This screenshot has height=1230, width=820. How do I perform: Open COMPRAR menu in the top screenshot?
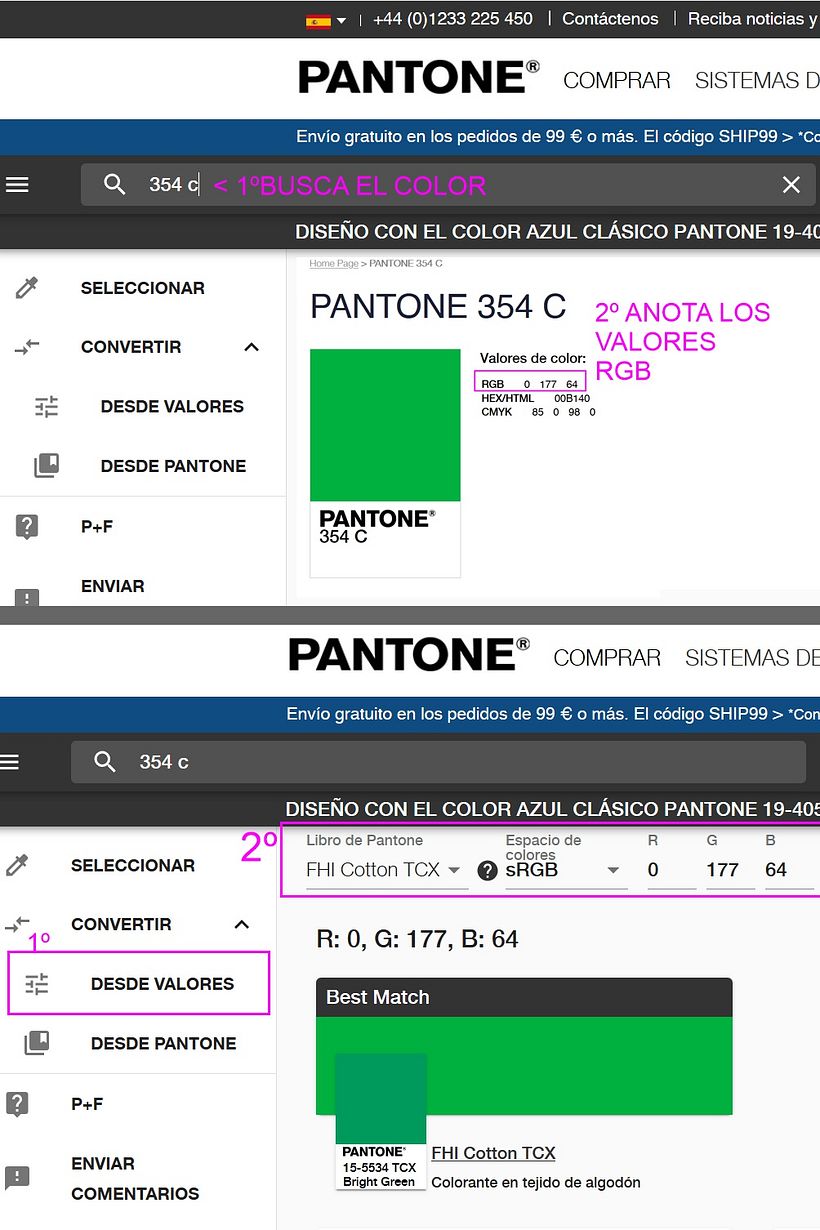pos(617,81)
